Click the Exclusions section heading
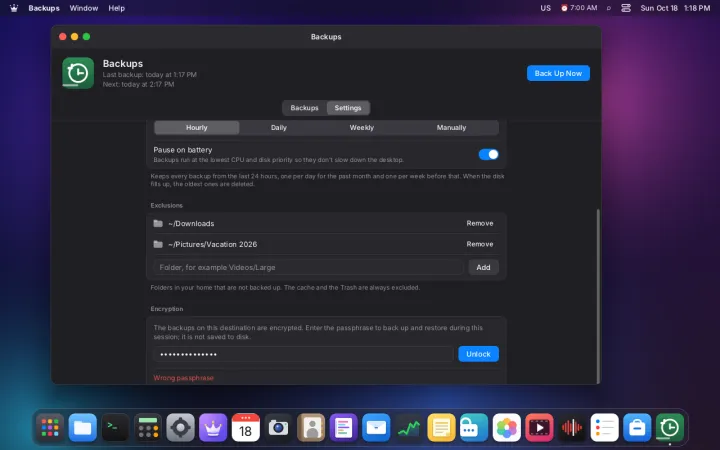The width and height of the screenshot is (720, 450). point(167,205)
